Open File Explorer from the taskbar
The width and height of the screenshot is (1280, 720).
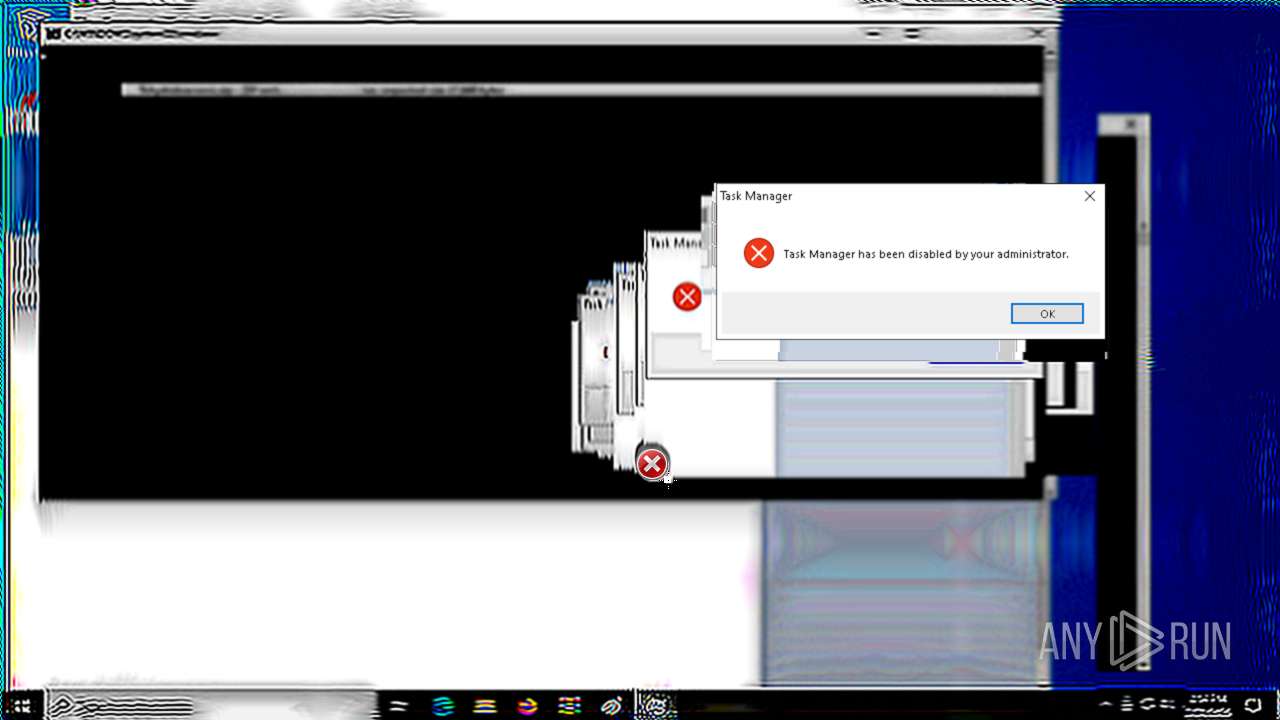(485, 705)
